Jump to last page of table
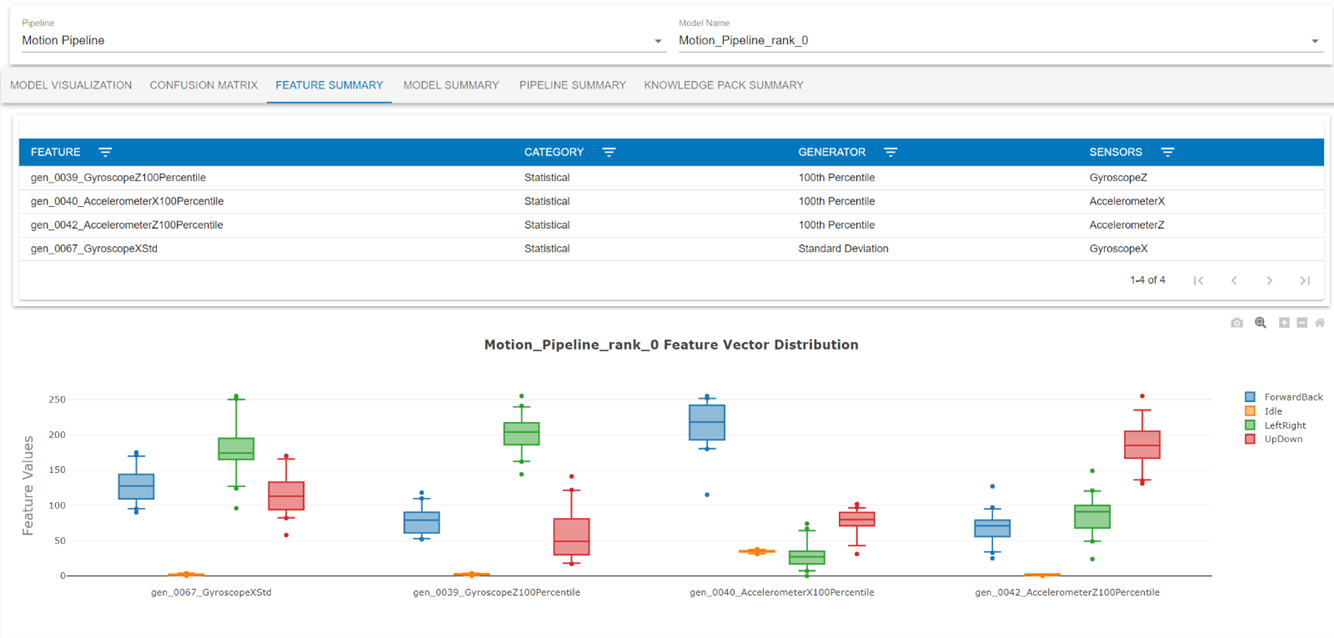Screen dimensions: 1334x638 click(x=1305, y=281)
